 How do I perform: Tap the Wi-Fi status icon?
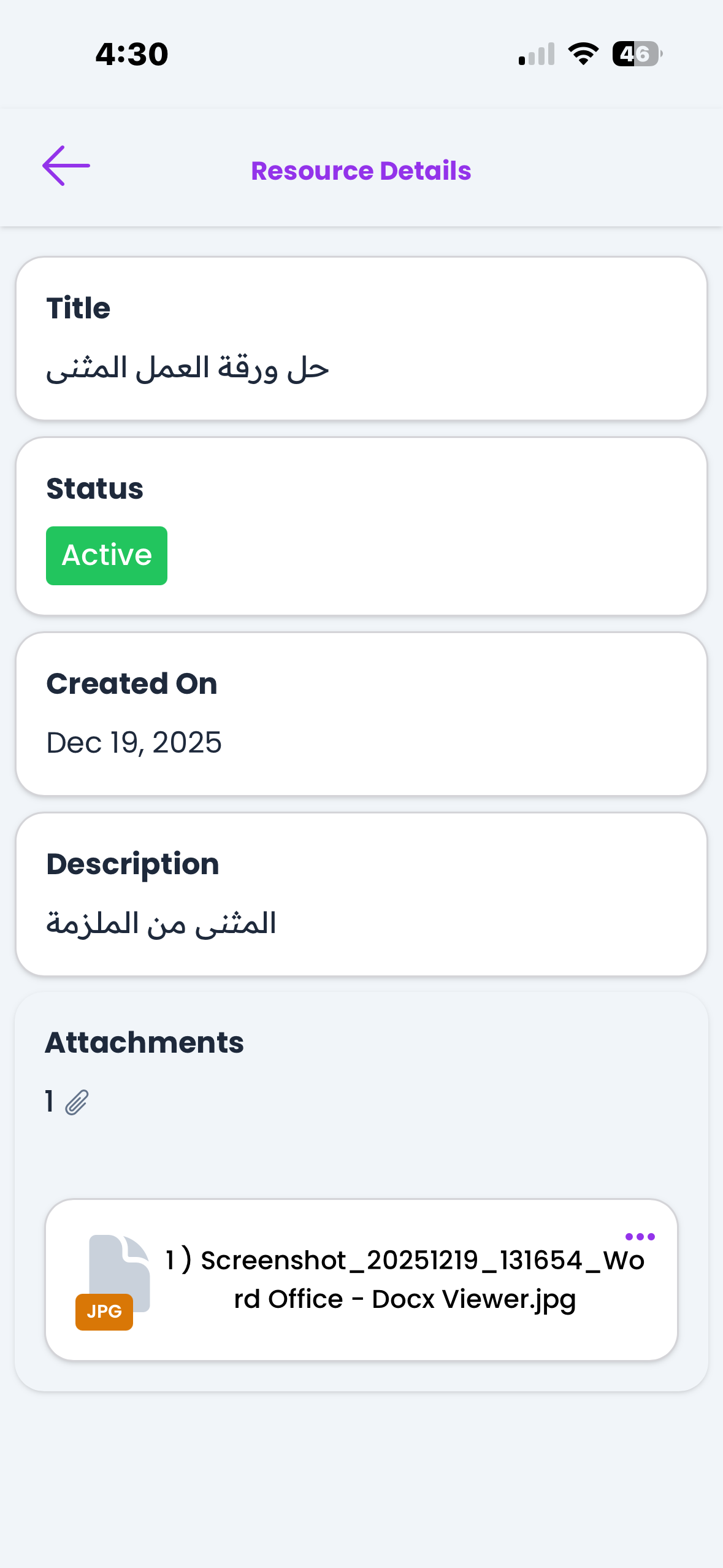click(x=583, y=54)
